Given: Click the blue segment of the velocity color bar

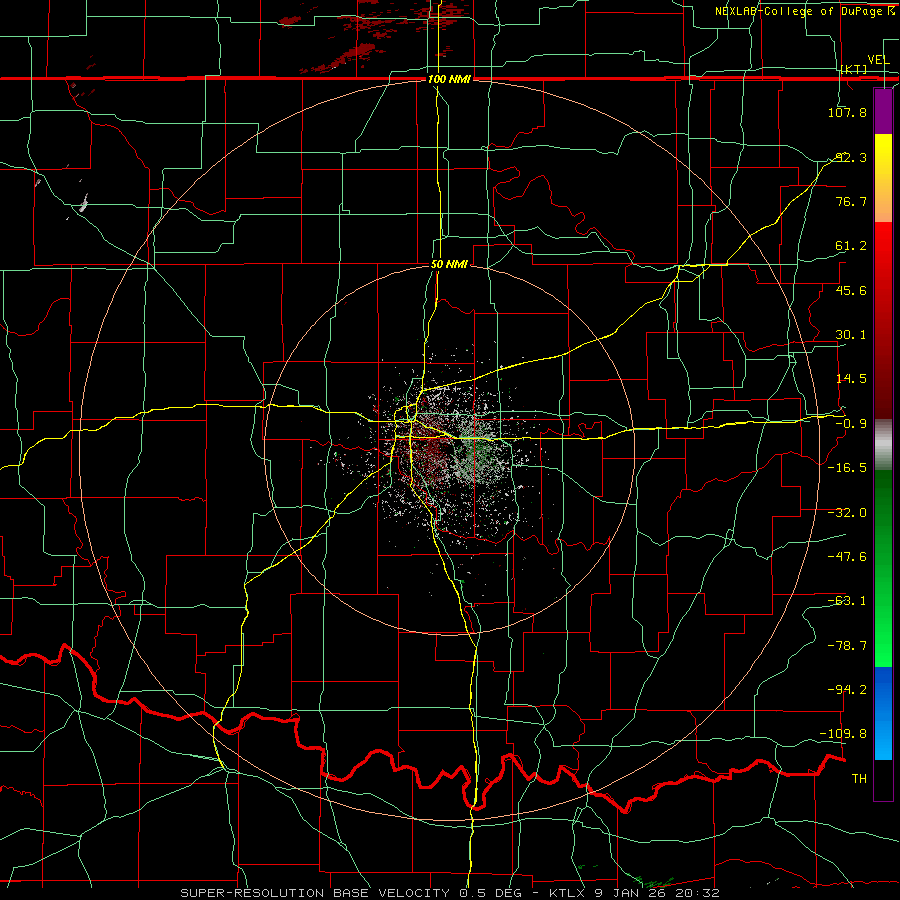Looking at the screenshot, I should [883, 713].
